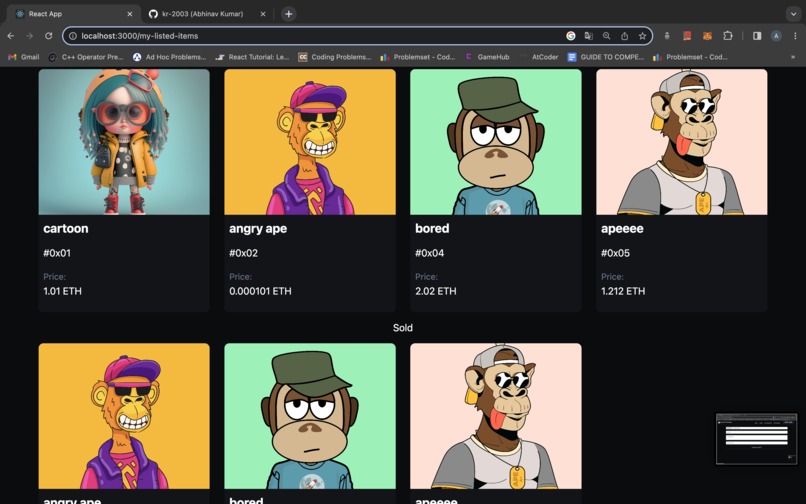This screenshot has height=504, width=806.
Task: Go back to the previous page
Action: (11, 36)
